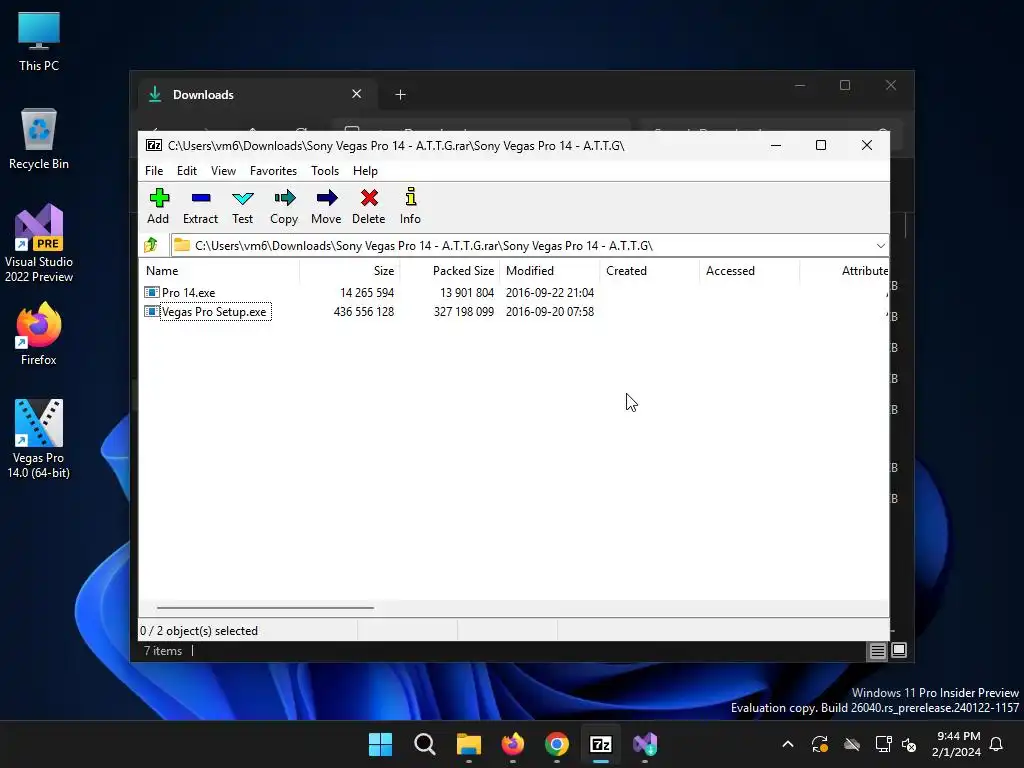Click the Add toolbar button in 7-Zip
The width and height of the screenshot is (1024, 768).
[x=158, y=206]
